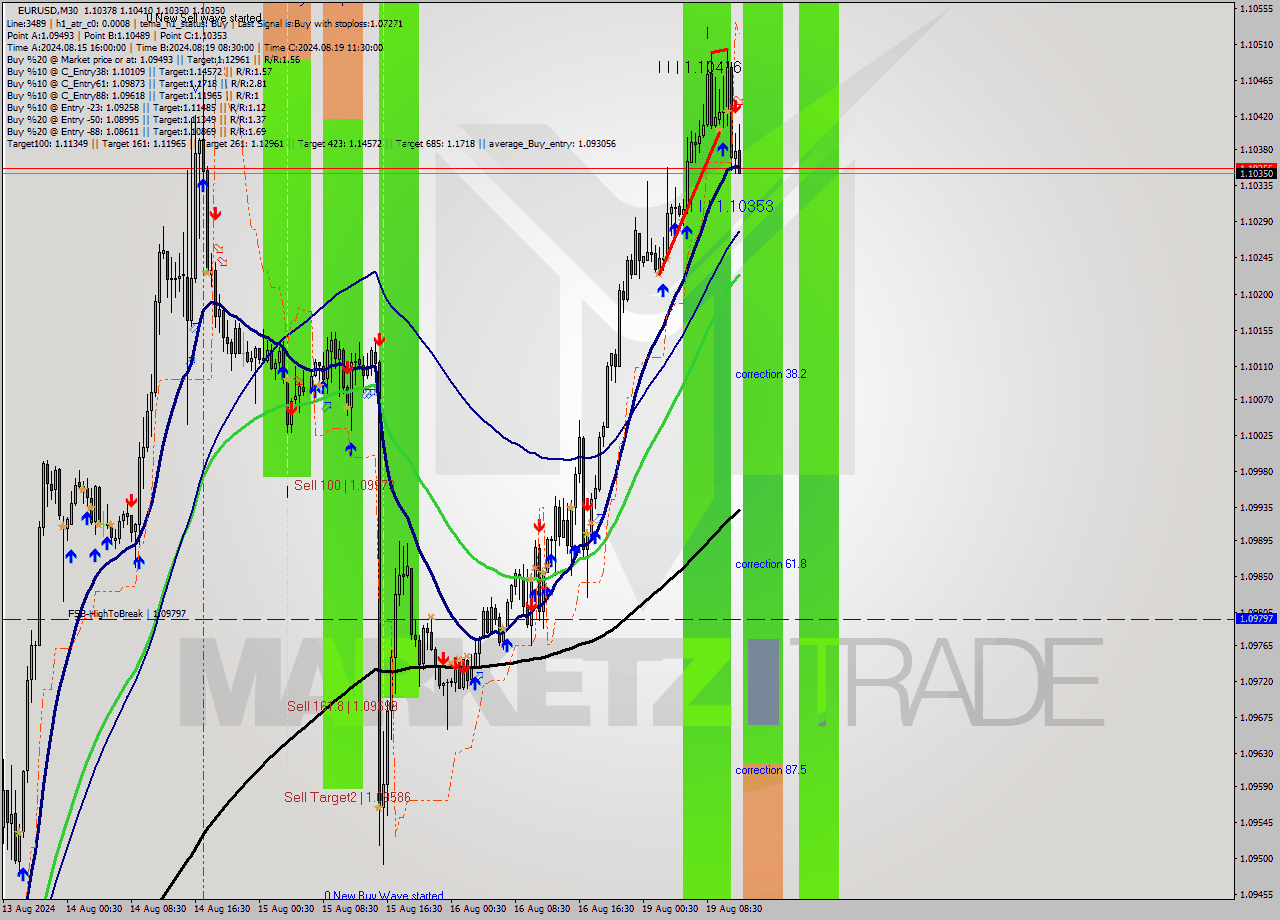The image size is (1280, 920).
Task: Click the 1.09500 price axis value
Action: click(1257, 859)
